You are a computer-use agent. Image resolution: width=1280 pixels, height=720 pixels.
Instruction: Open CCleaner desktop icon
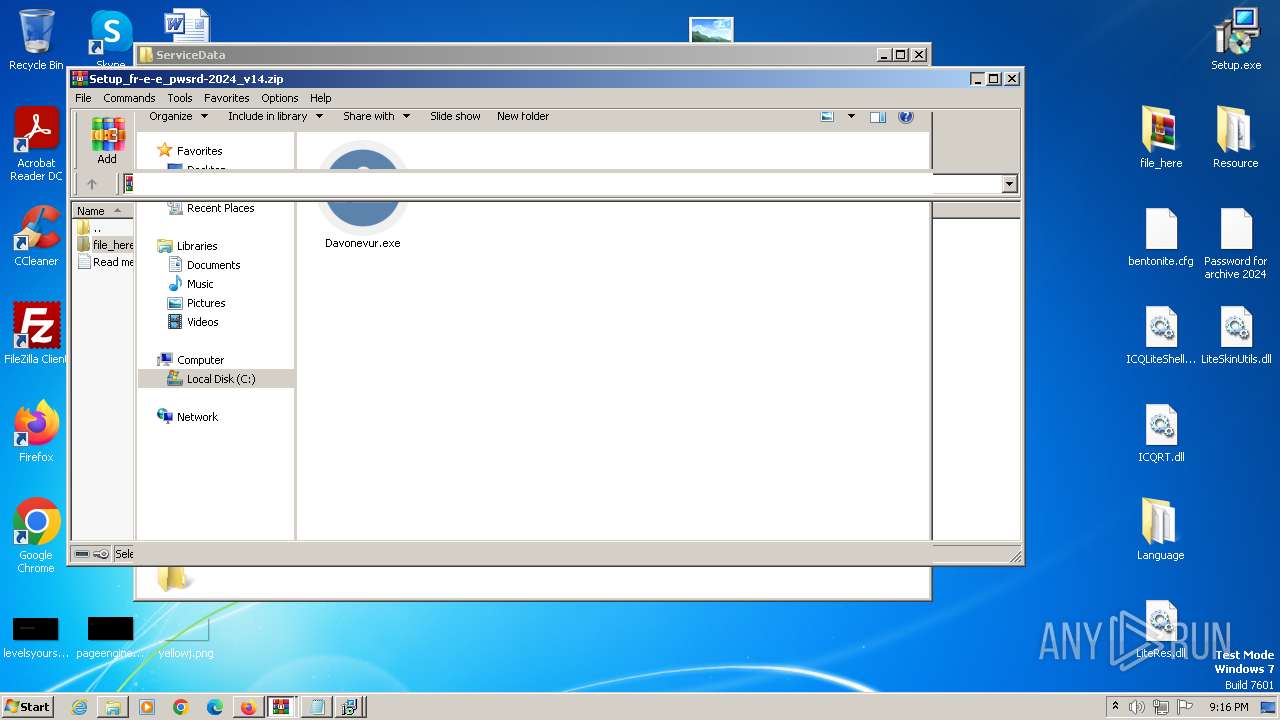pos(36,236)
